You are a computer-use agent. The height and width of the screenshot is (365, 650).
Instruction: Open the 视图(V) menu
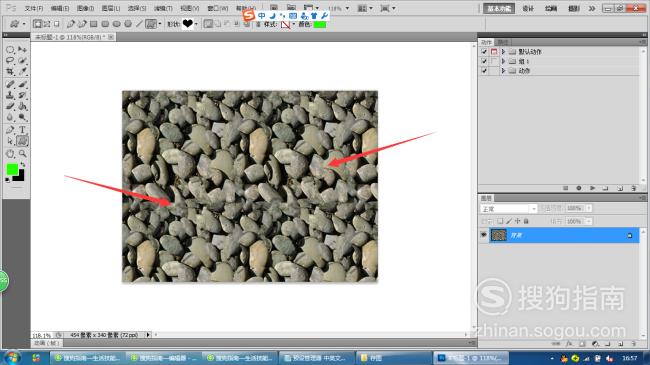(x=189, y=8)
